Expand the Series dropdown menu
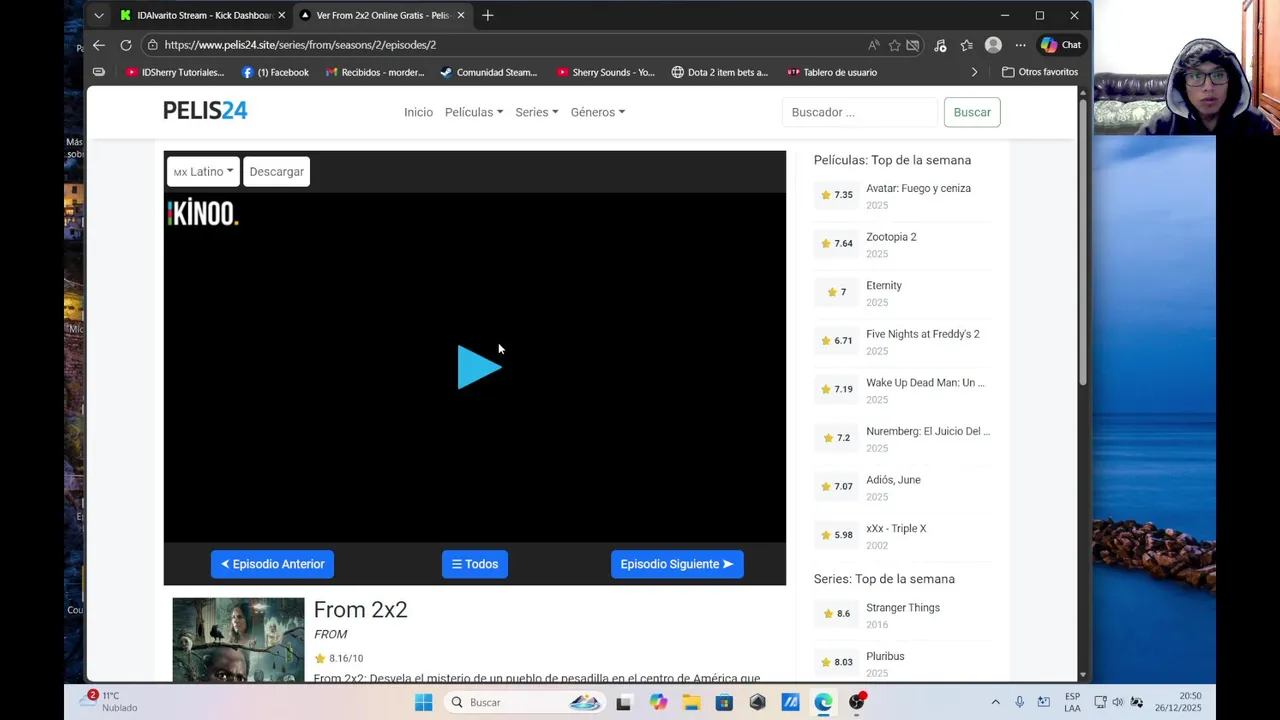Viewport: 1280px width, 720px height. [537, 112]
